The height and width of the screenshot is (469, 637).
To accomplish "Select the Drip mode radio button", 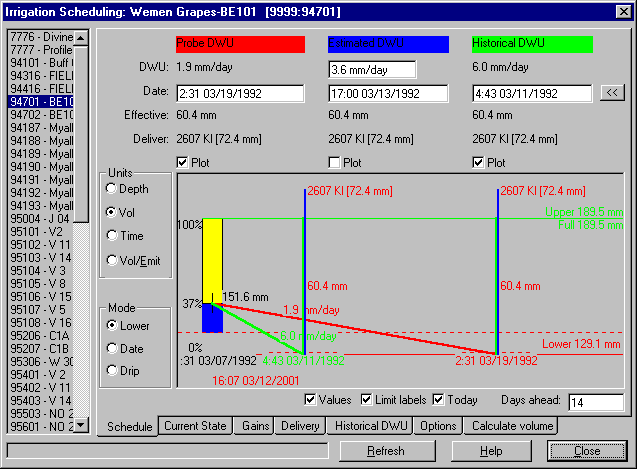I will 111,370.
